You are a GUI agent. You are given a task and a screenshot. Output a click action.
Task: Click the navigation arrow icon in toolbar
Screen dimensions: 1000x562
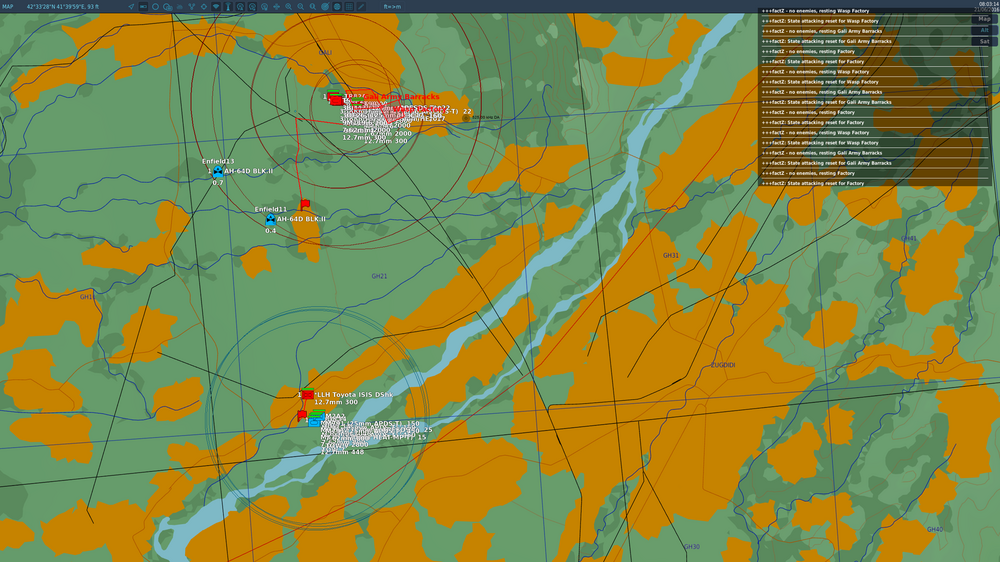131,6
